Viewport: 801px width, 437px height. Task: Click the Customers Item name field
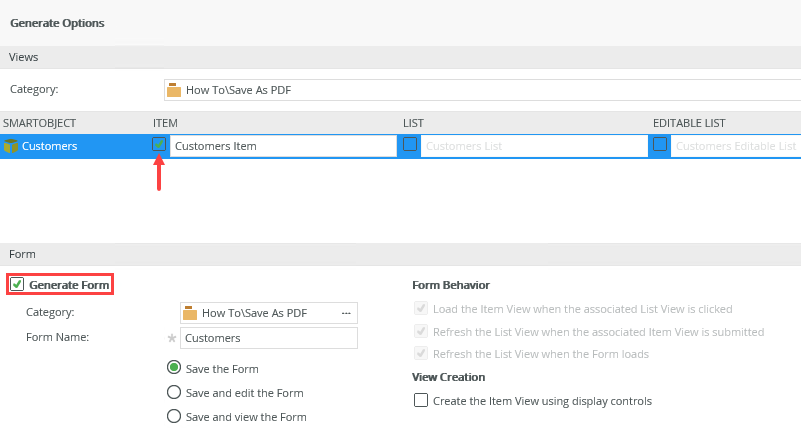(x=283, y=146)
